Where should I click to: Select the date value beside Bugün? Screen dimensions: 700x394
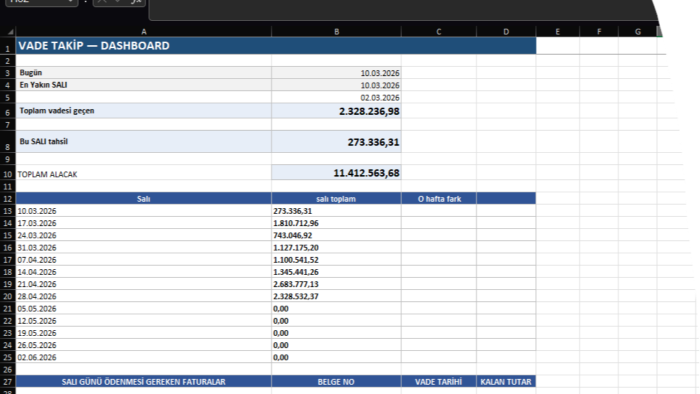[x=336, y=73]
